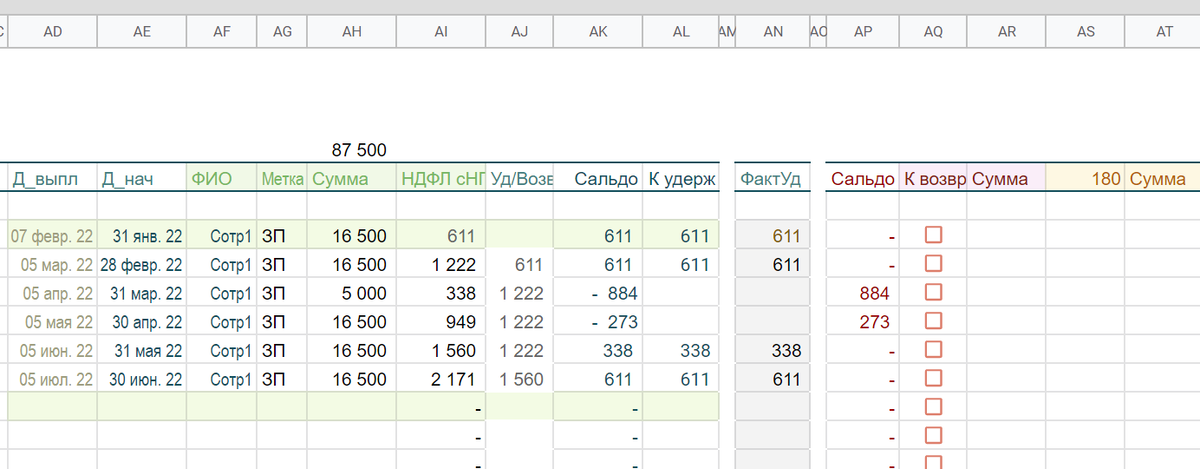Toggle the К возвр checkbox in the 05 апр. 22 row
This screenshot has height=469, width=1200.
(933, 293)
